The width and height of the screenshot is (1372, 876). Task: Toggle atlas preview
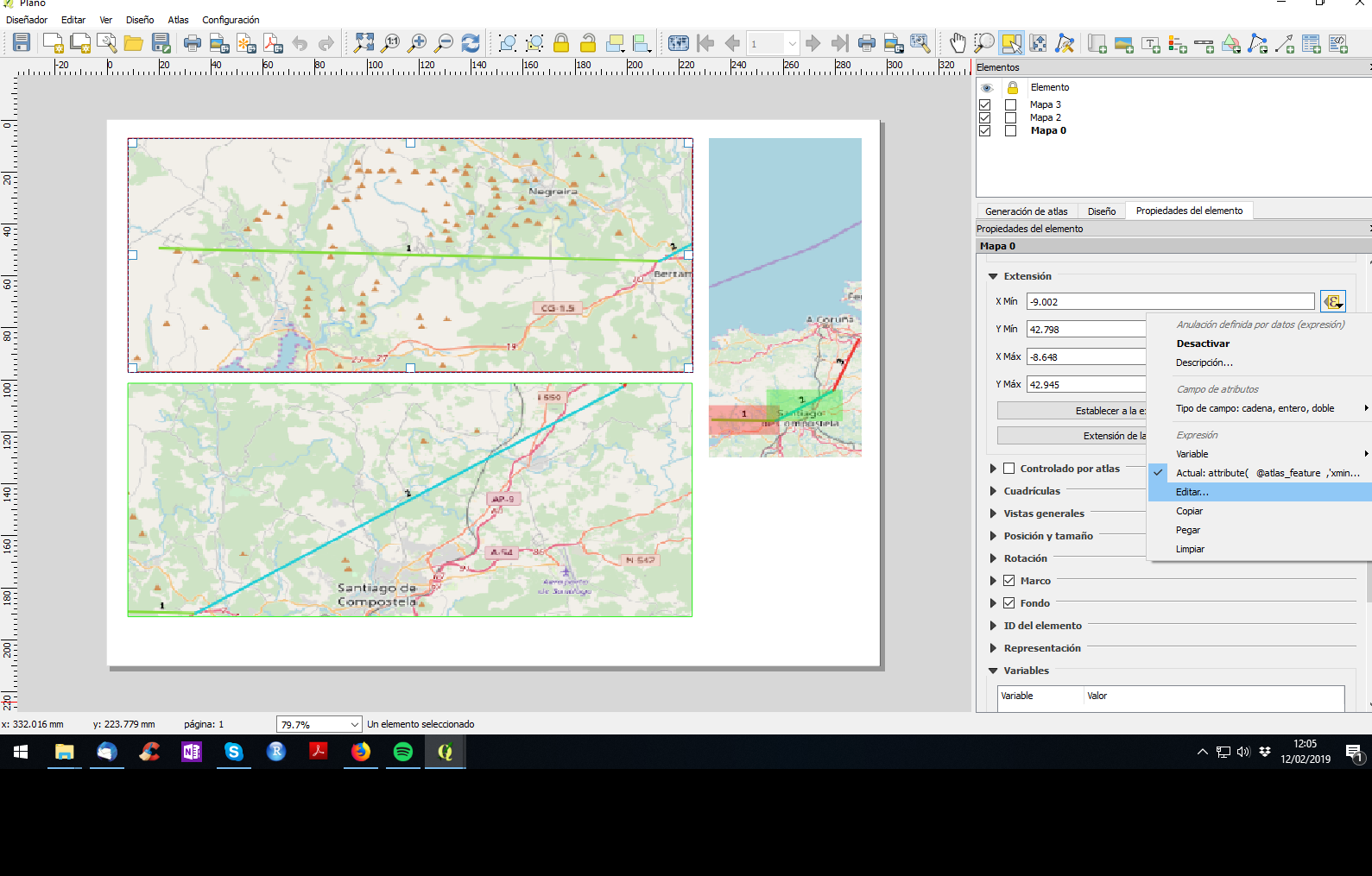tap(679, 43)
